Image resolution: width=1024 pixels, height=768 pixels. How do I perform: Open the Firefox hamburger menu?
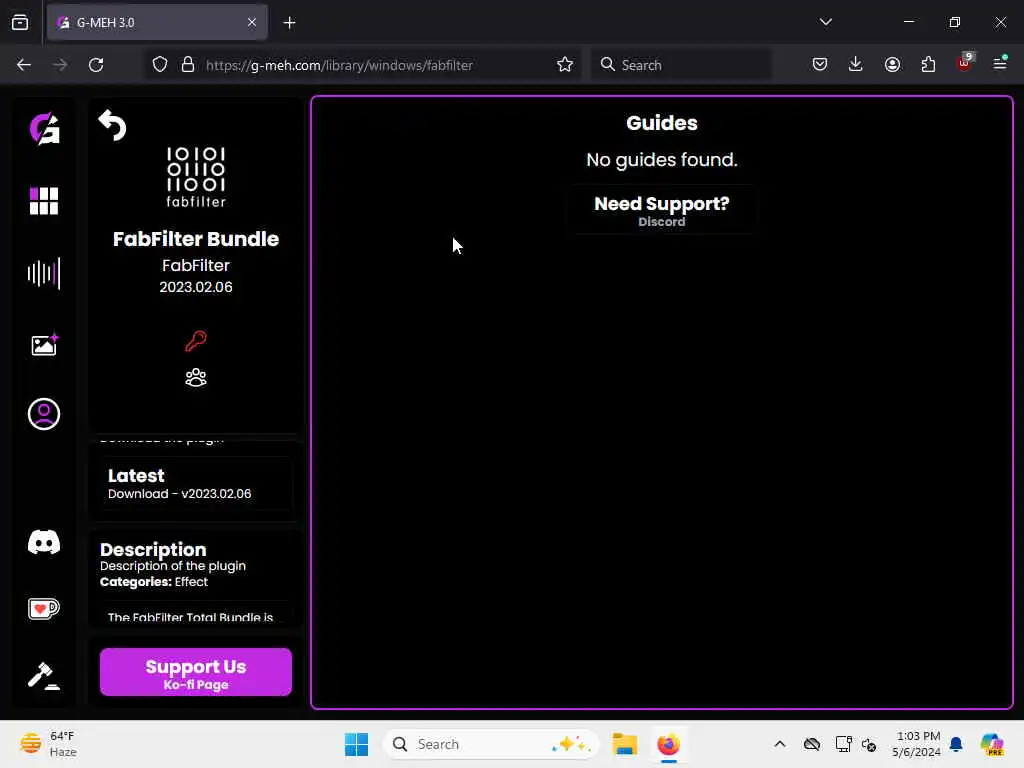click(1000, 64)
